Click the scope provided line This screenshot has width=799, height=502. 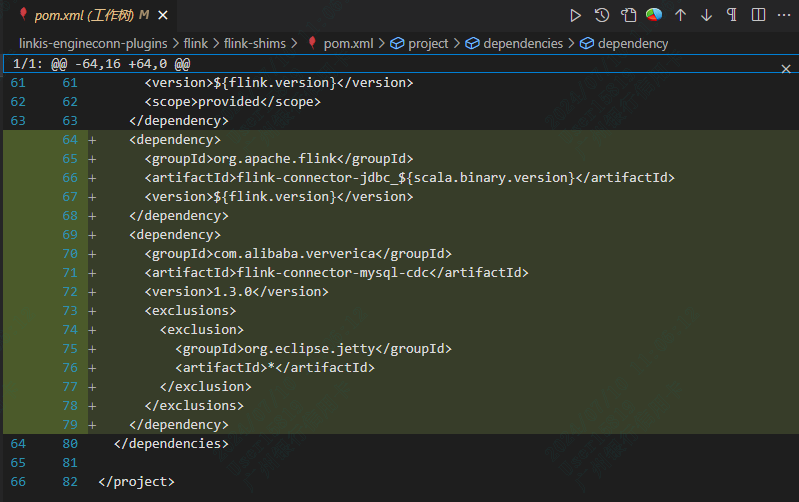point(232,102)
